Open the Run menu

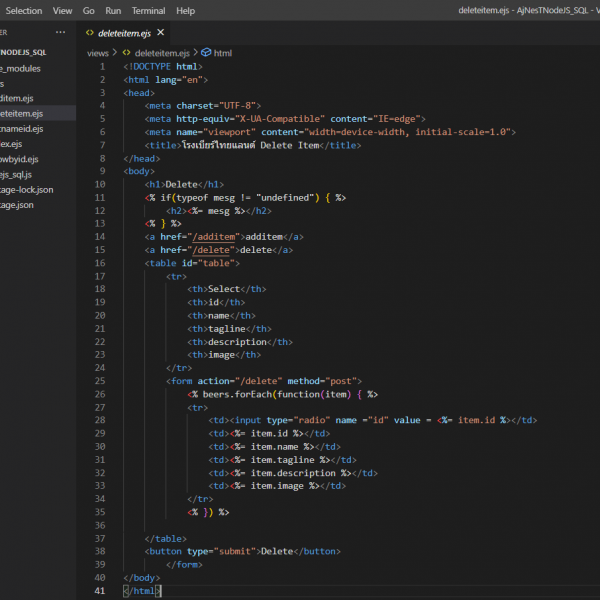pos(113,10)
